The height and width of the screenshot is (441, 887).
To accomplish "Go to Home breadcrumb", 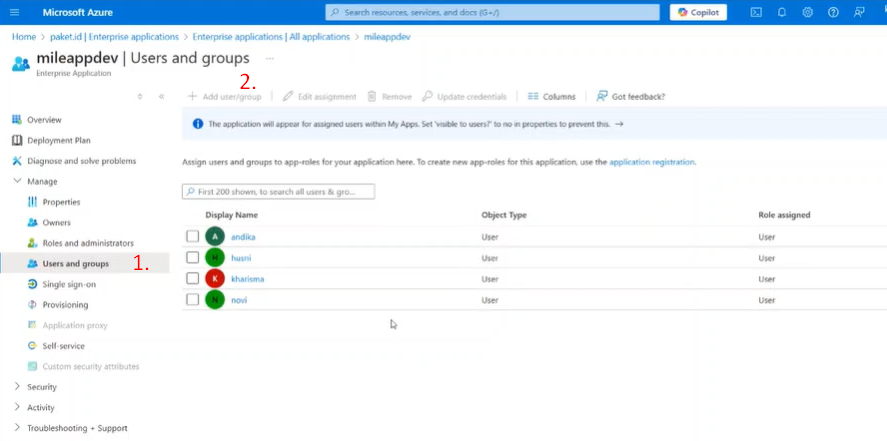I will [x=24, y=37].
